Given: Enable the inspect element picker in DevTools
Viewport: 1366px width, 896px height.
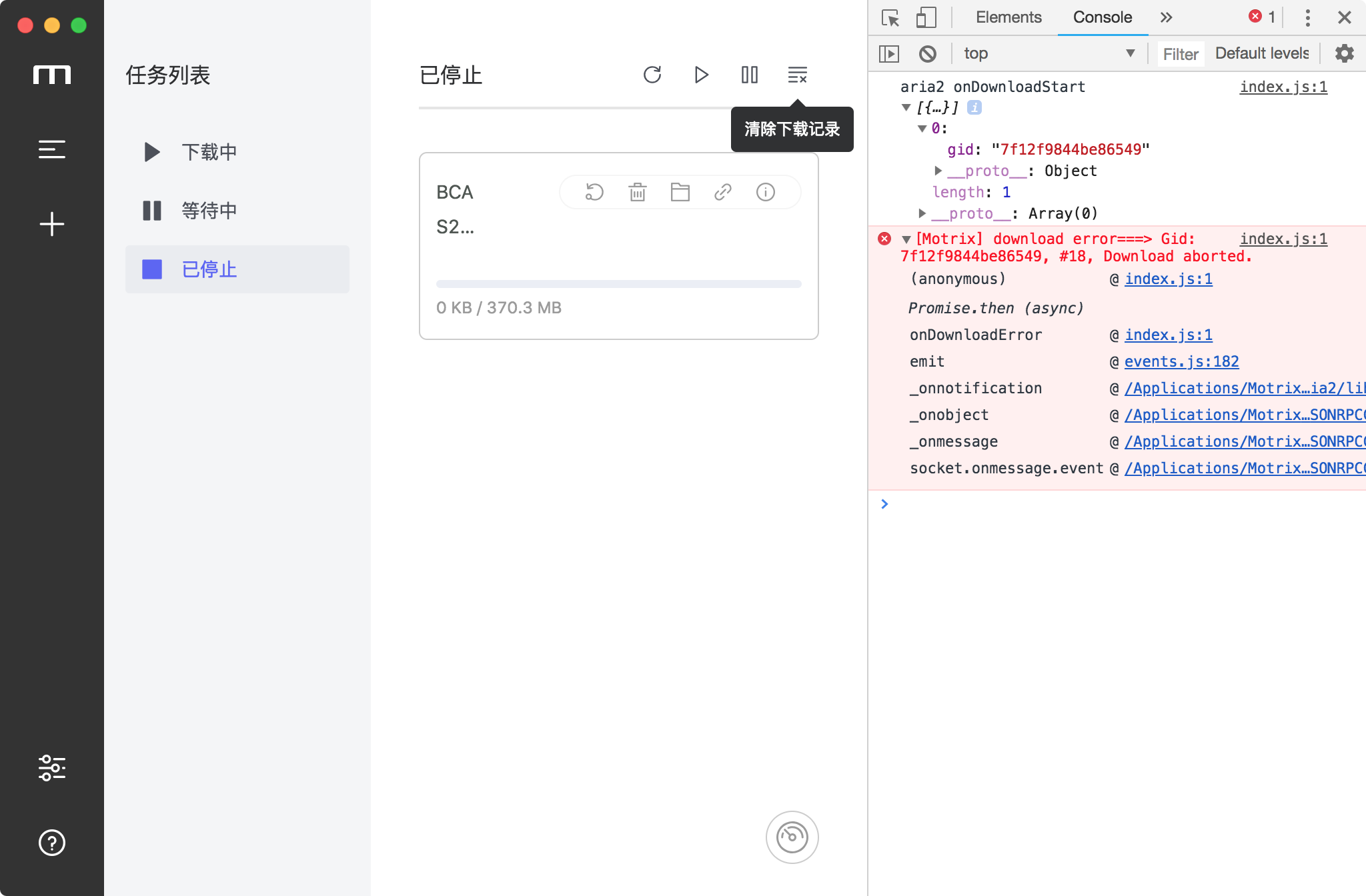Looking at the screenshot, I should 890,17.
